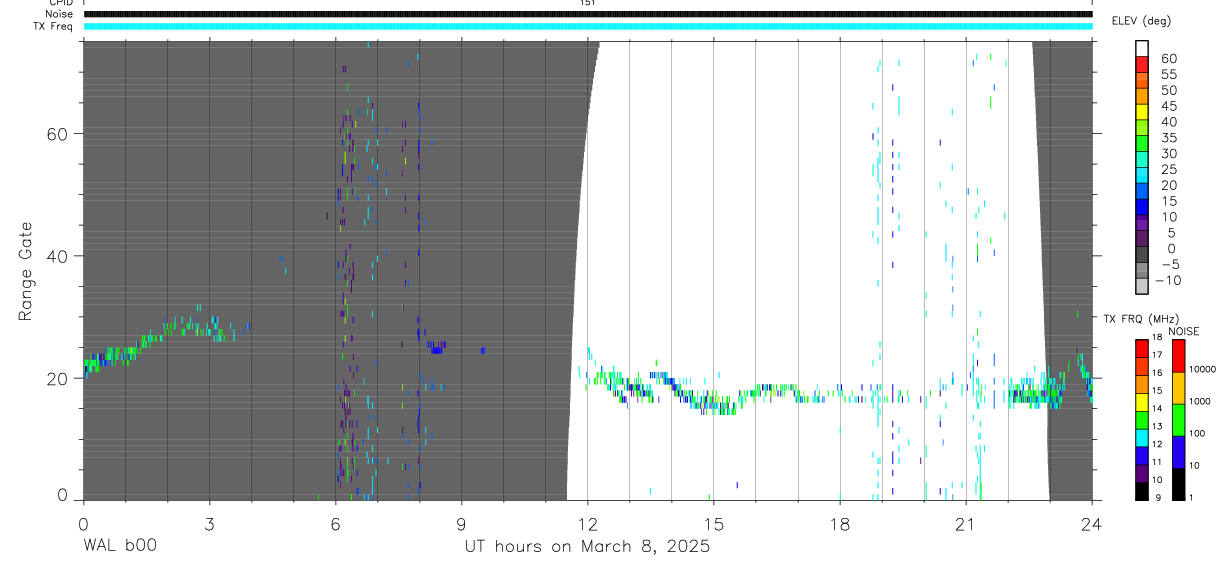Click the 'Noise' row label at top left

point(60,14)
